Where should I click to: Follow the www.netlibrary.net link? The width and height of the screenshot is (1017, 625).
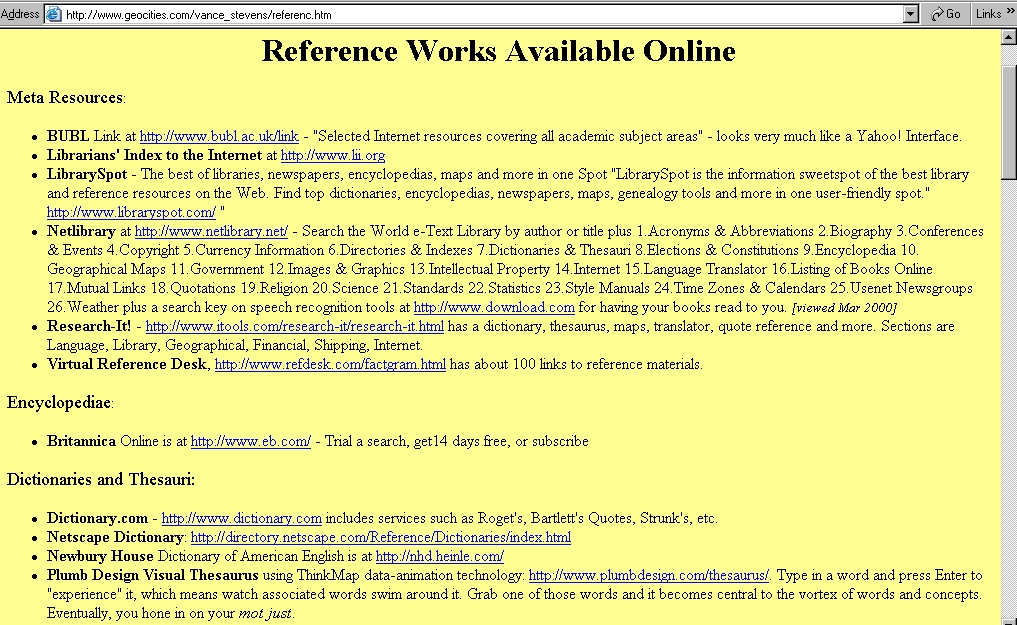[x=211, y=232]
